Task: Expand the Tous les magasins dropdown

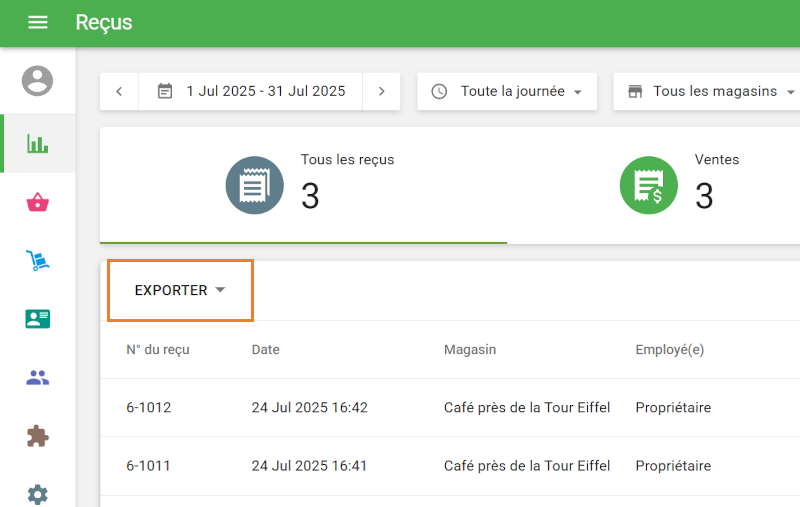Action: coord(710,91)
